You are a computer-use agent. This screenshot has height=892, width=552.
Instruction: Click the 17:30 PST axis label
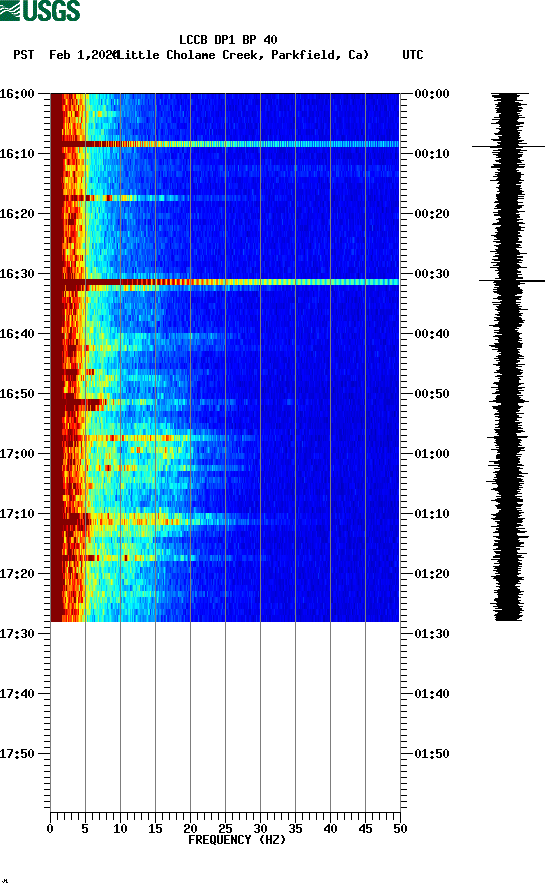[17, 634]
